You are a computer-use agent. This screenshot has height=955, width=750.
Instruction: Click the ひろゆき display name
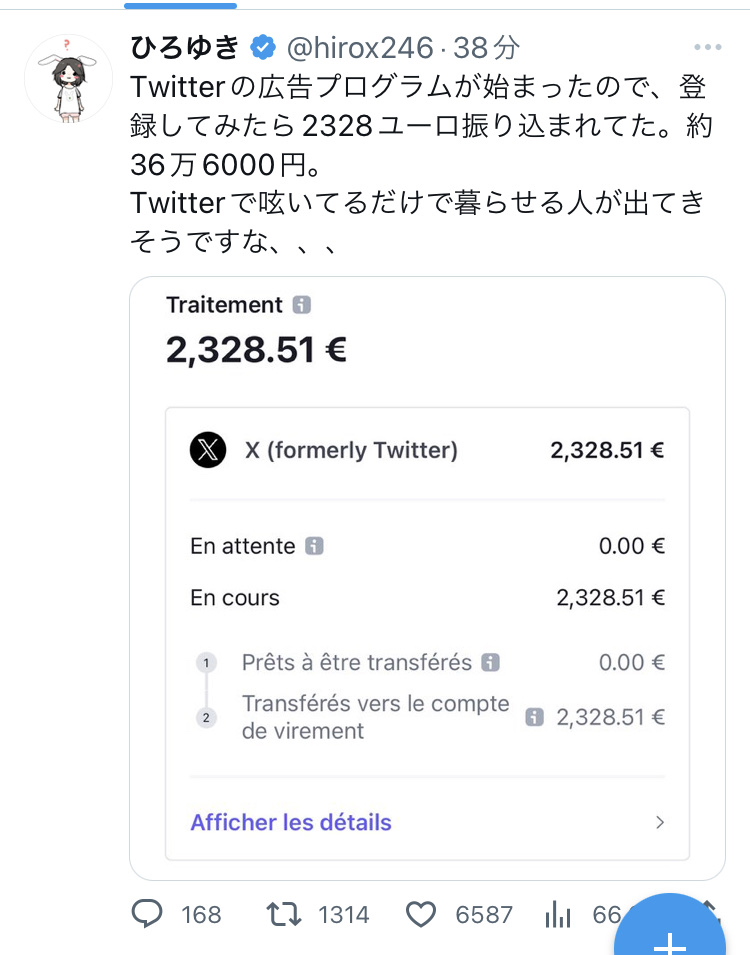pyautogui.click(x=186, y=47)
